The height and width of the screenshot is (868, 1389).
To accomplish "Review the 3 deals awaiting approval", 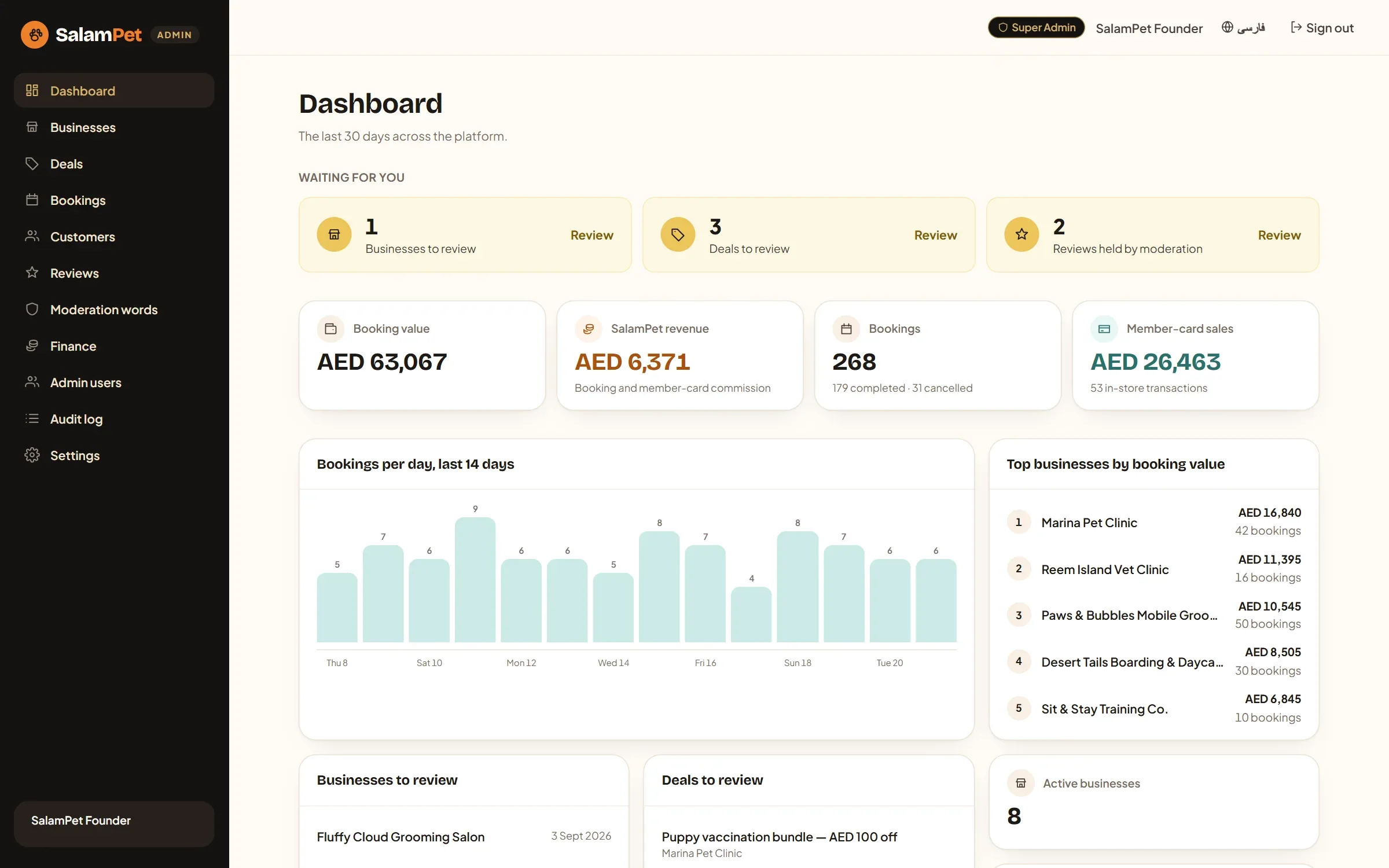I will [935, 235].
